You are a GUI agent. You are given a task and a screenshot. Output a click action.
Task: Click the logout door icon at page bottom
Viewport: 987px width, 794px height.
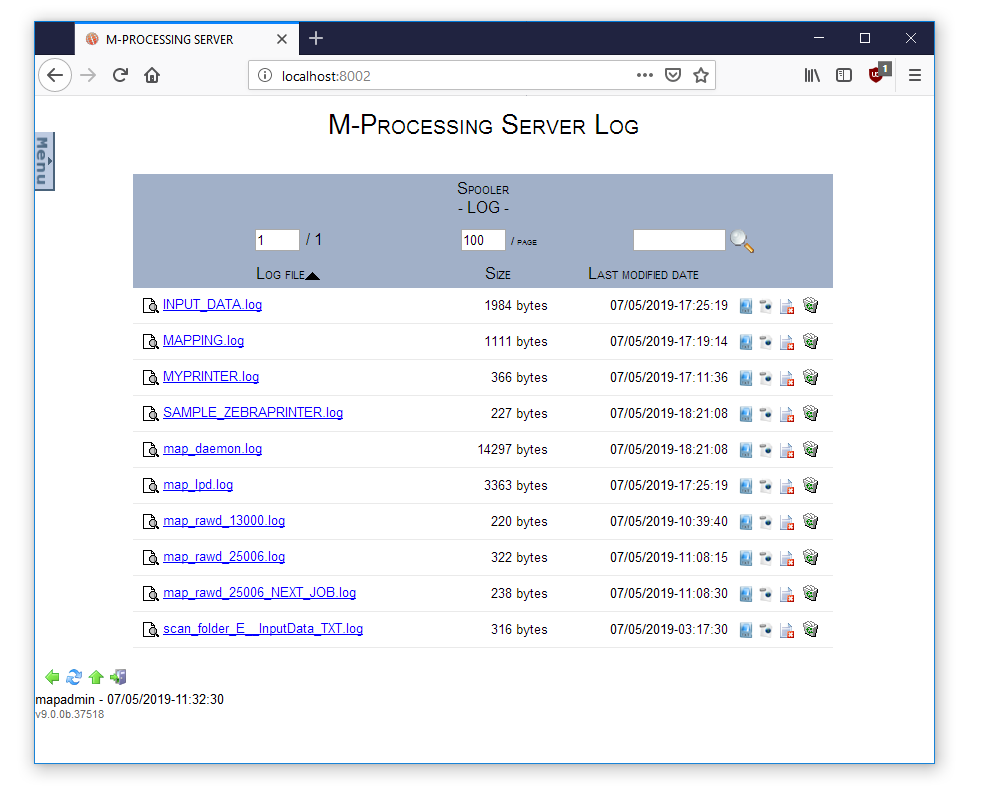click(118, 678)
